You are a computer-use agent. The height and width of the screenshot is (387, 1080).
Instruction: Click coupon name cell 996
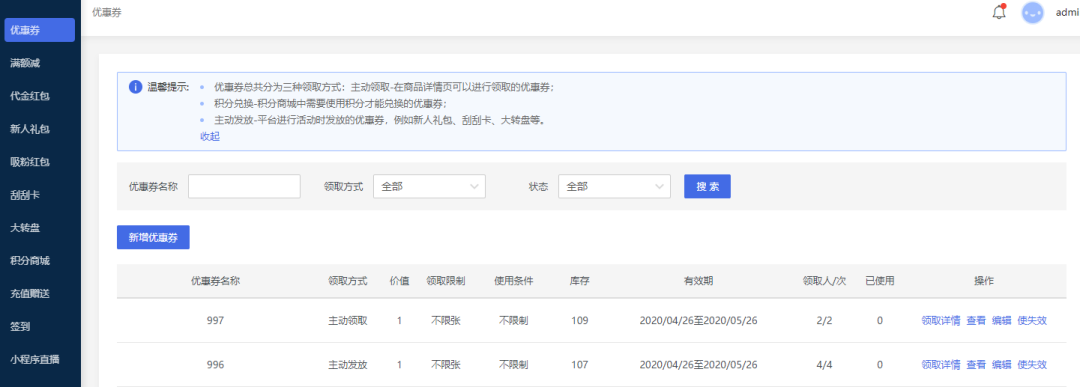pos(216,364)
